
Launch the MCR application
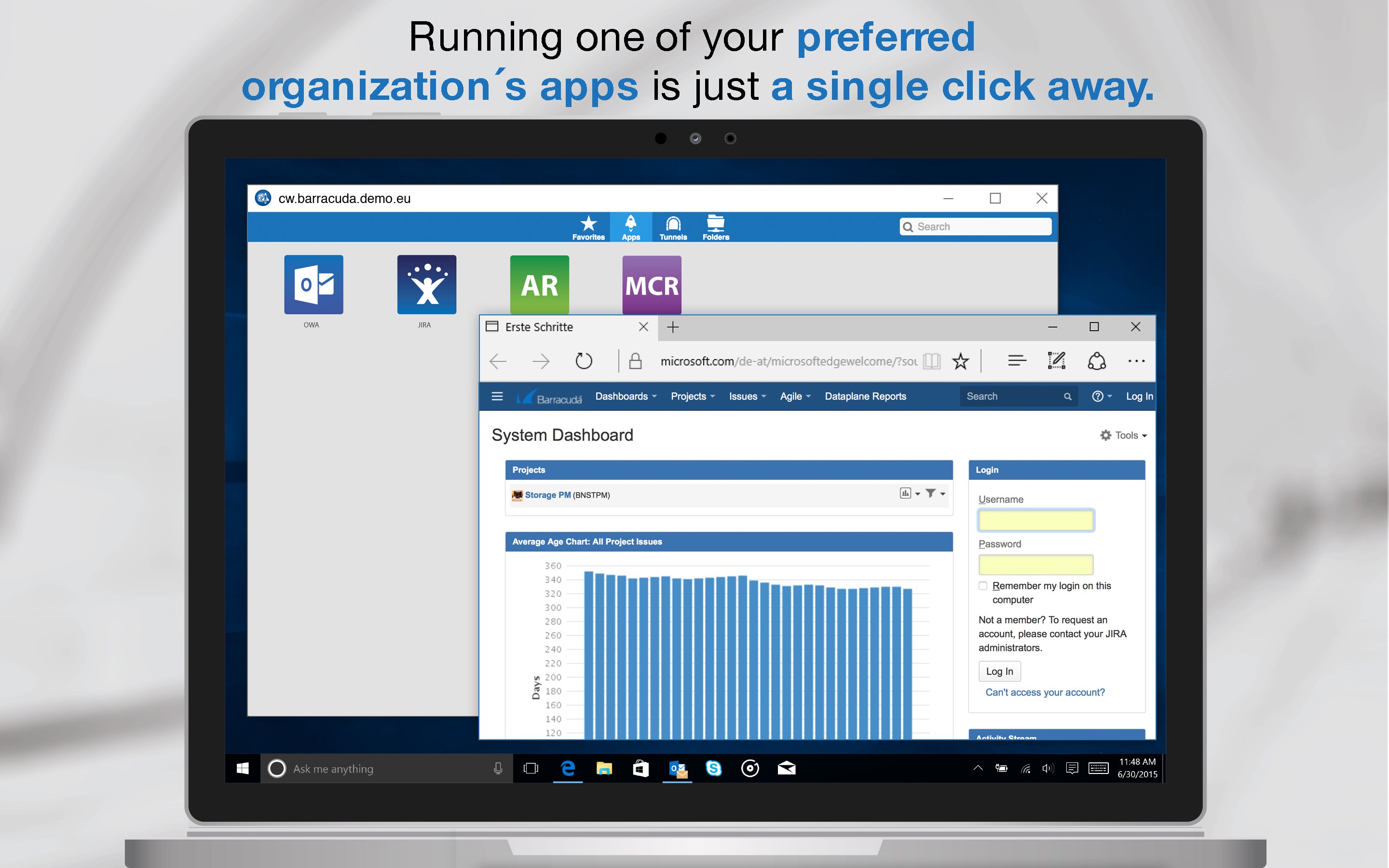(x=652, y=285)
